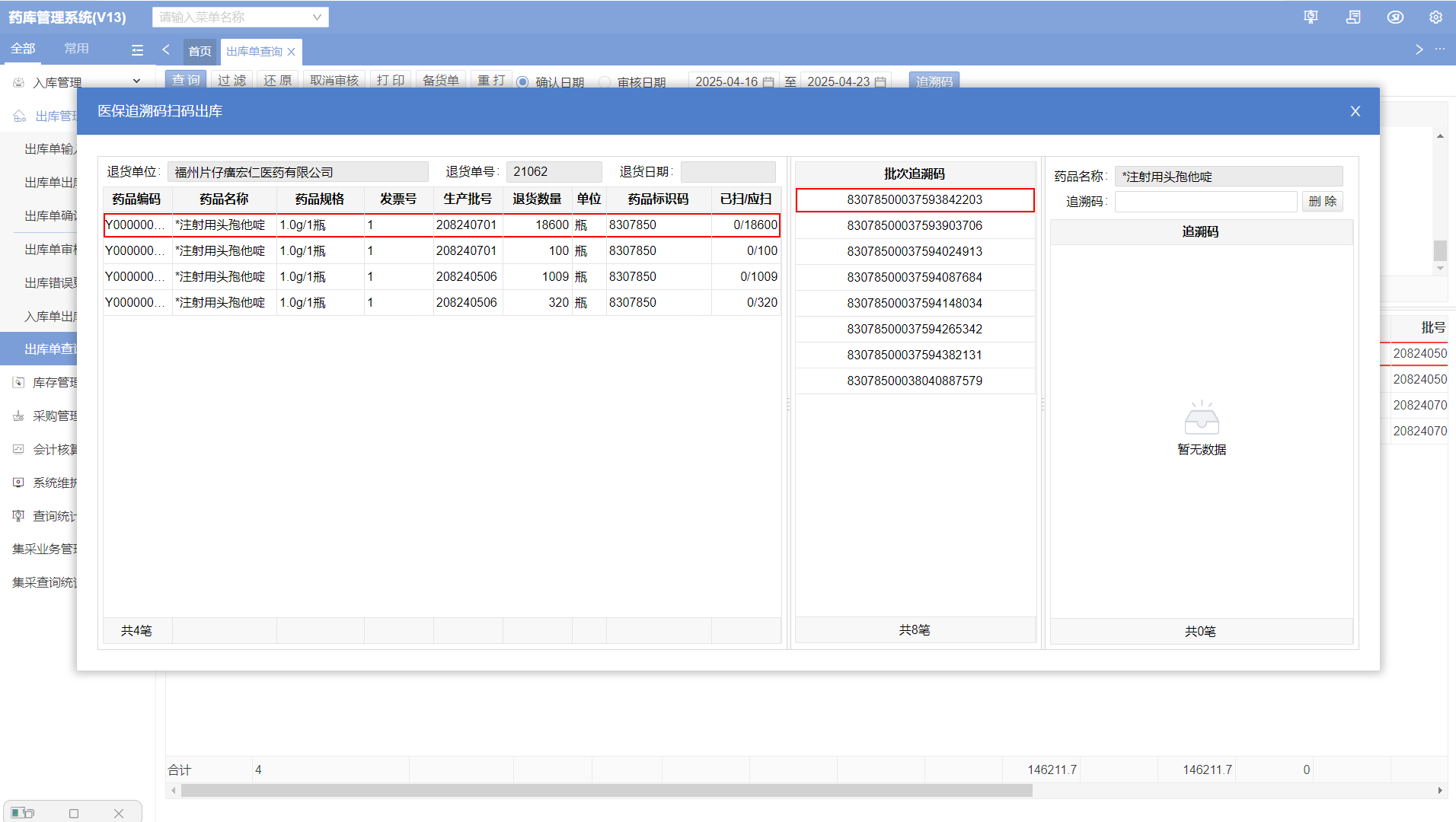Switch to the 常用 menu tab

(x=76, y=49)
